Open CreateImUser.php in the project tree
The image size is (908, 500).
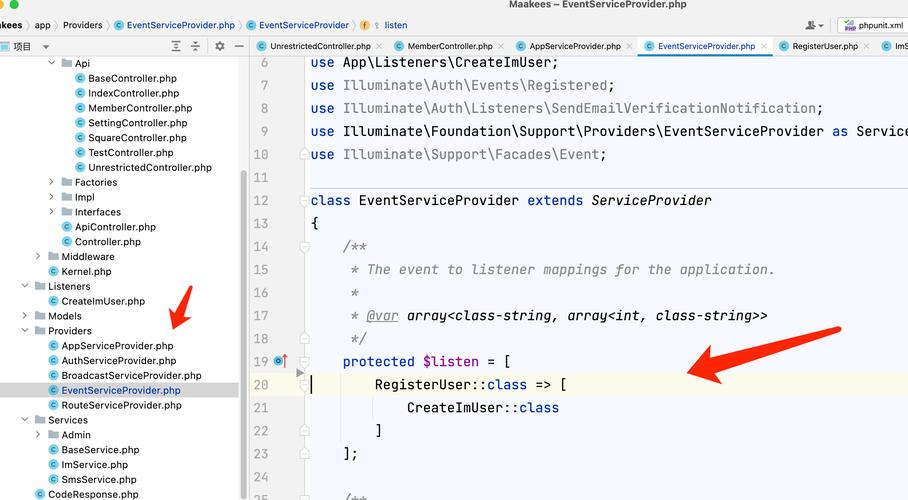point(103,301)
